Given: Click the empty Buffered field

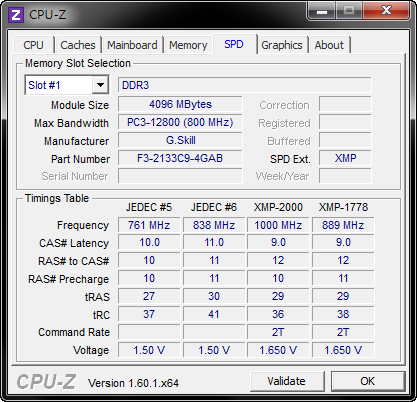Looking at the screenshot, I should (x=345, y=140).
